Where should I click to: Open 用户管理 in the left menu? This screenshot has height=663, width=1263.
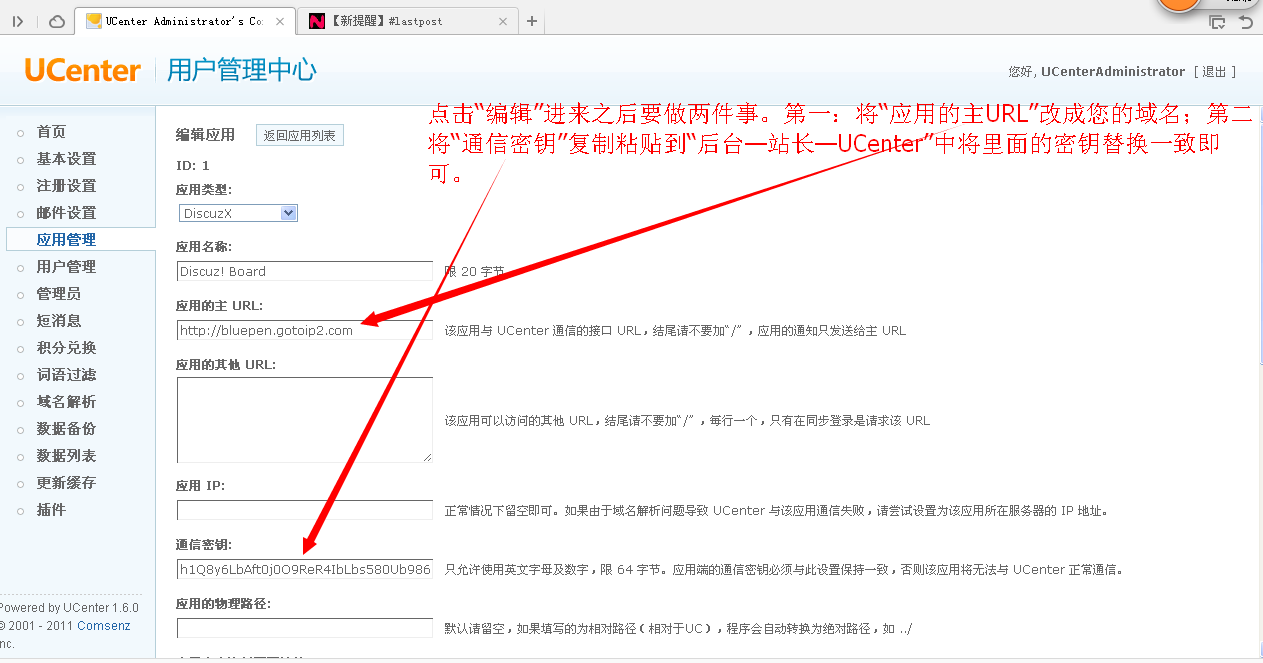(x=66, y=267)
